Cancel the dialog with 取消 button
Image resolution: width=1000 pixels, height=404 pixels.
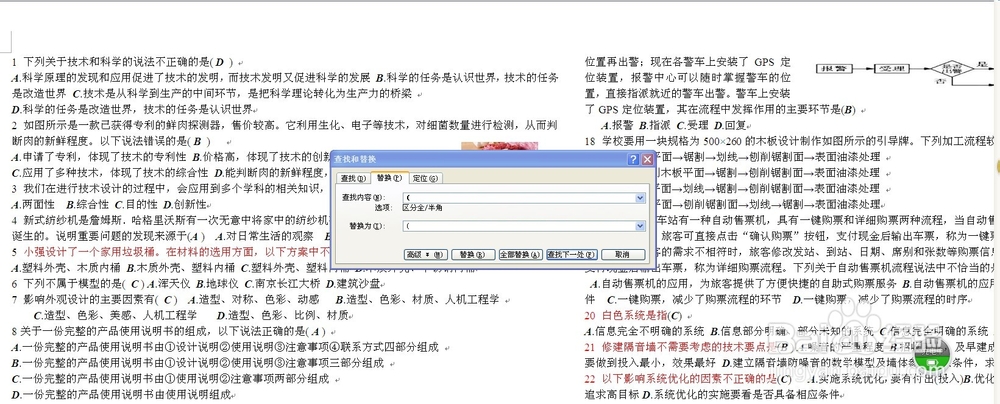(622, 254)
